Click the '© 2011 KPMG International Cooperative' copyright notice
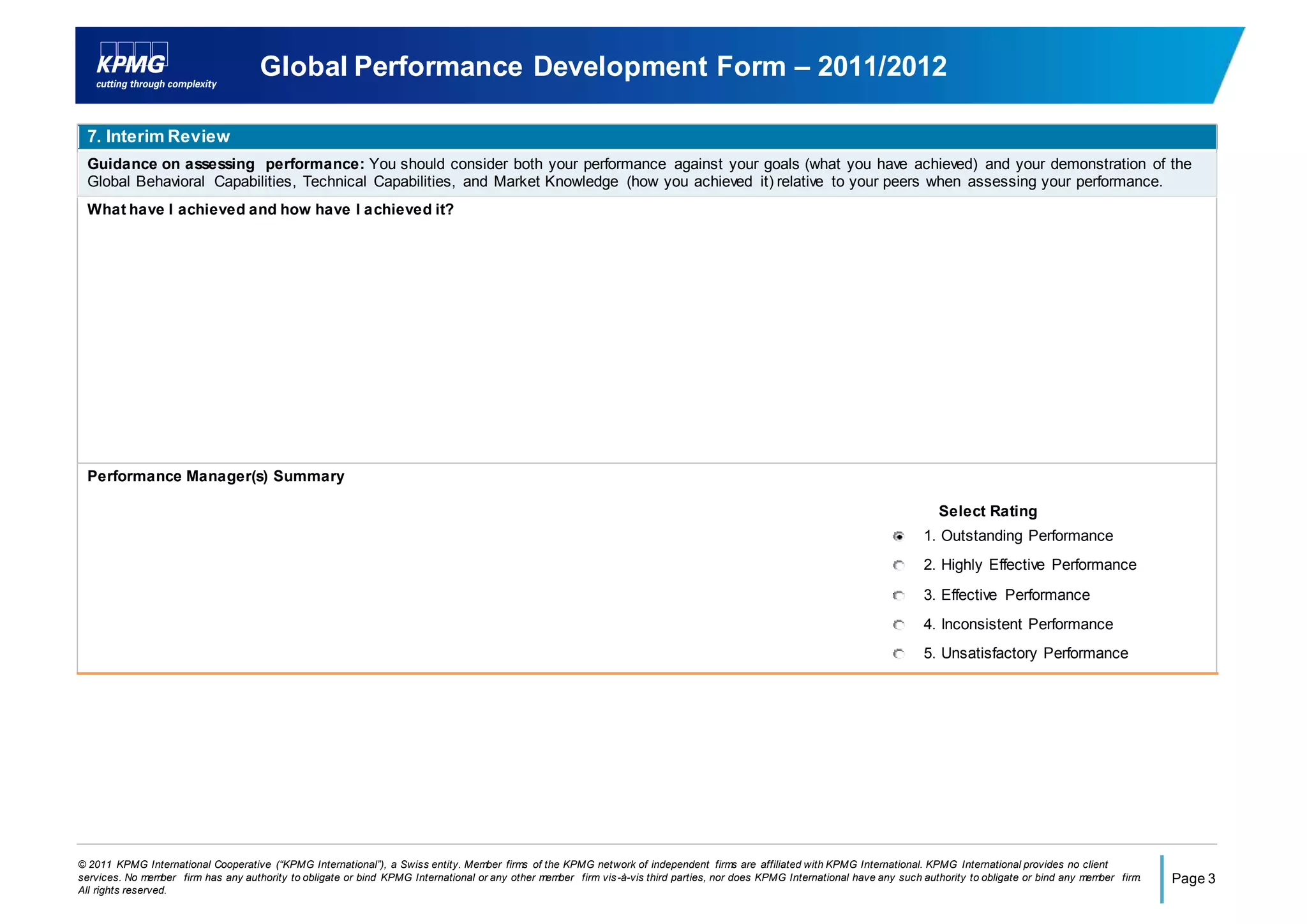 coord(609,877)
